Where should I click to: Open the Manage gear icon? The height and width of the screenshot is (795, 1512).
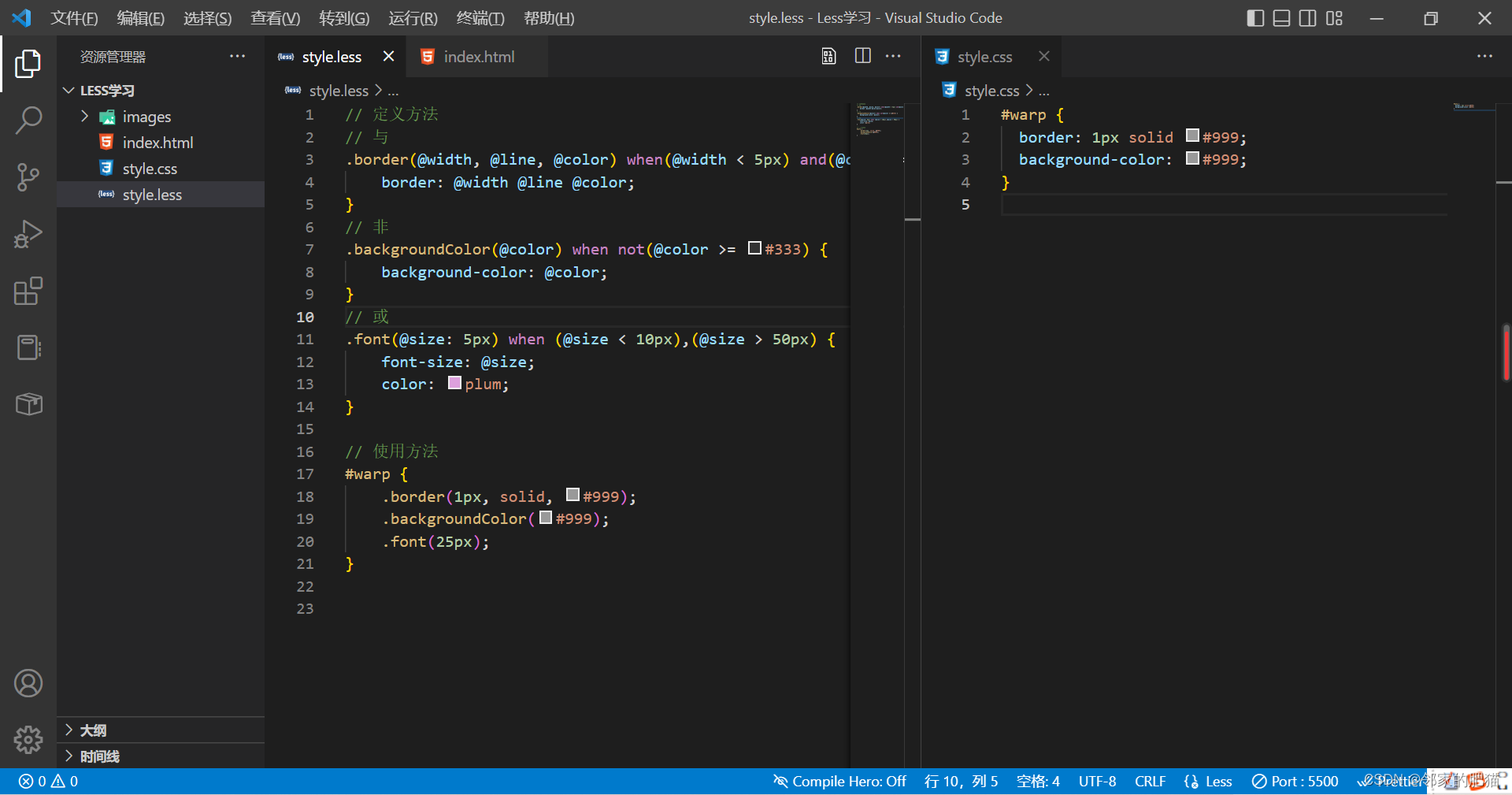(28, 739)
